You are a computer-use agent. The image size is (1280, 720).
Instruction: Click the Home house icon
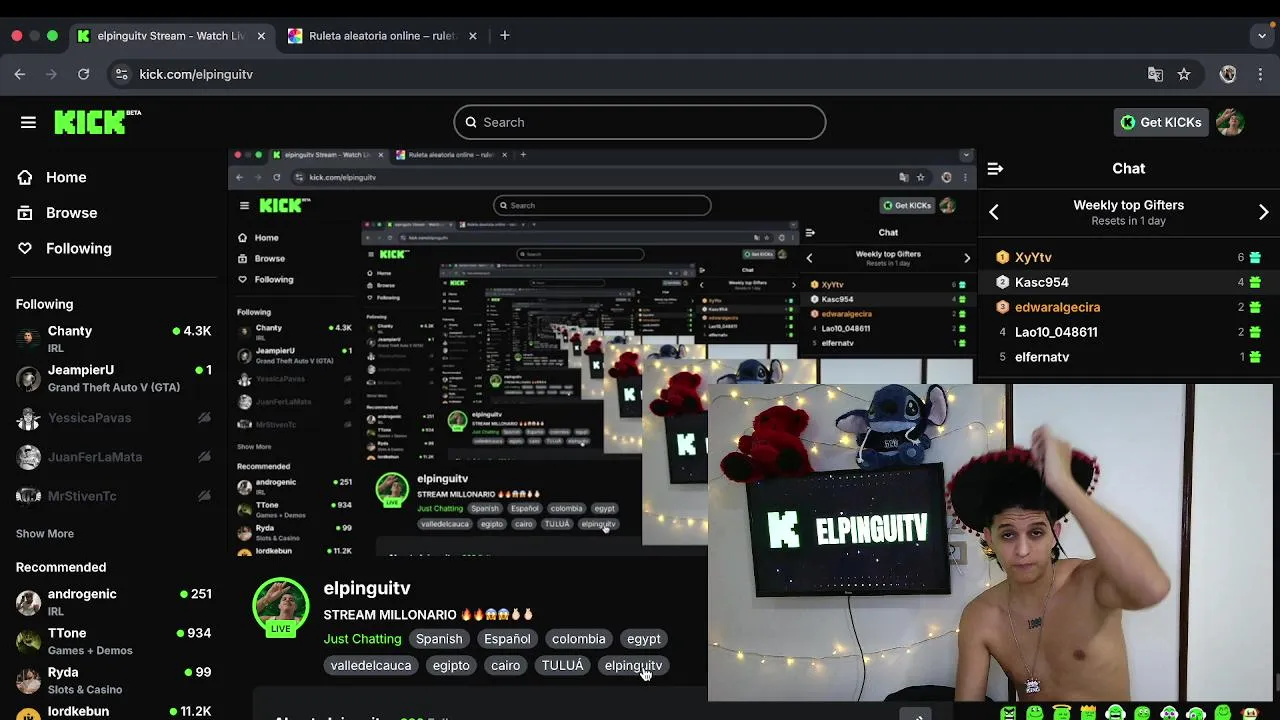(x=25, y=177)
